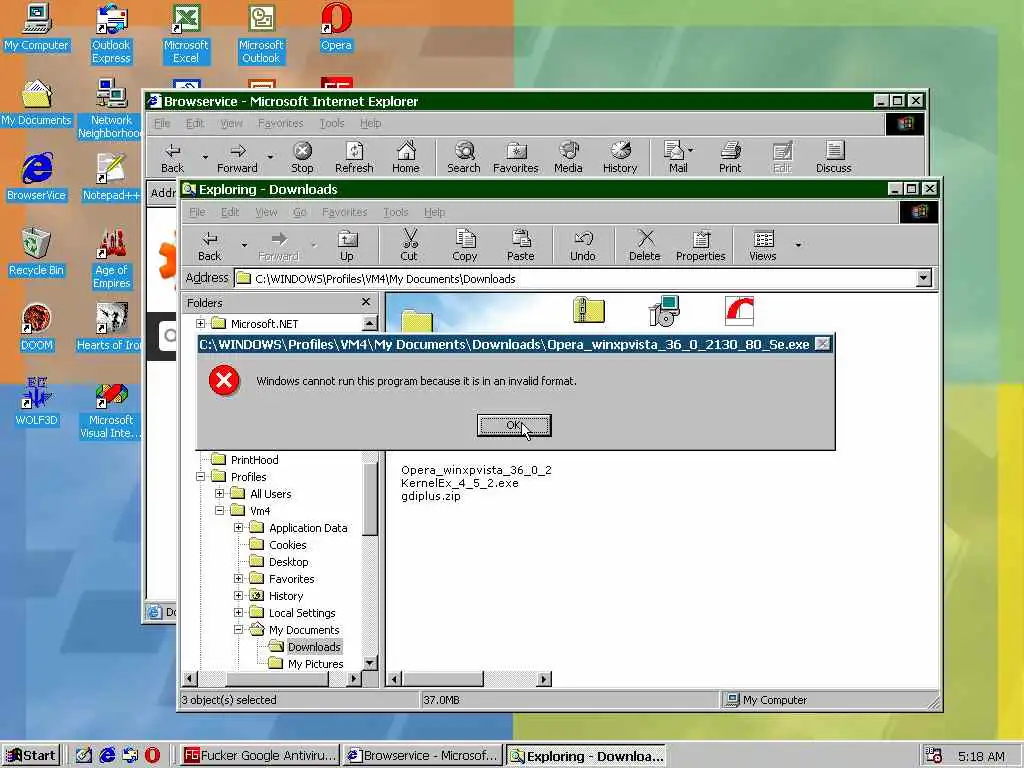Open Microsoft Excel desktop shortcut
1024x768 pixels.
click(x=186, y=33)
